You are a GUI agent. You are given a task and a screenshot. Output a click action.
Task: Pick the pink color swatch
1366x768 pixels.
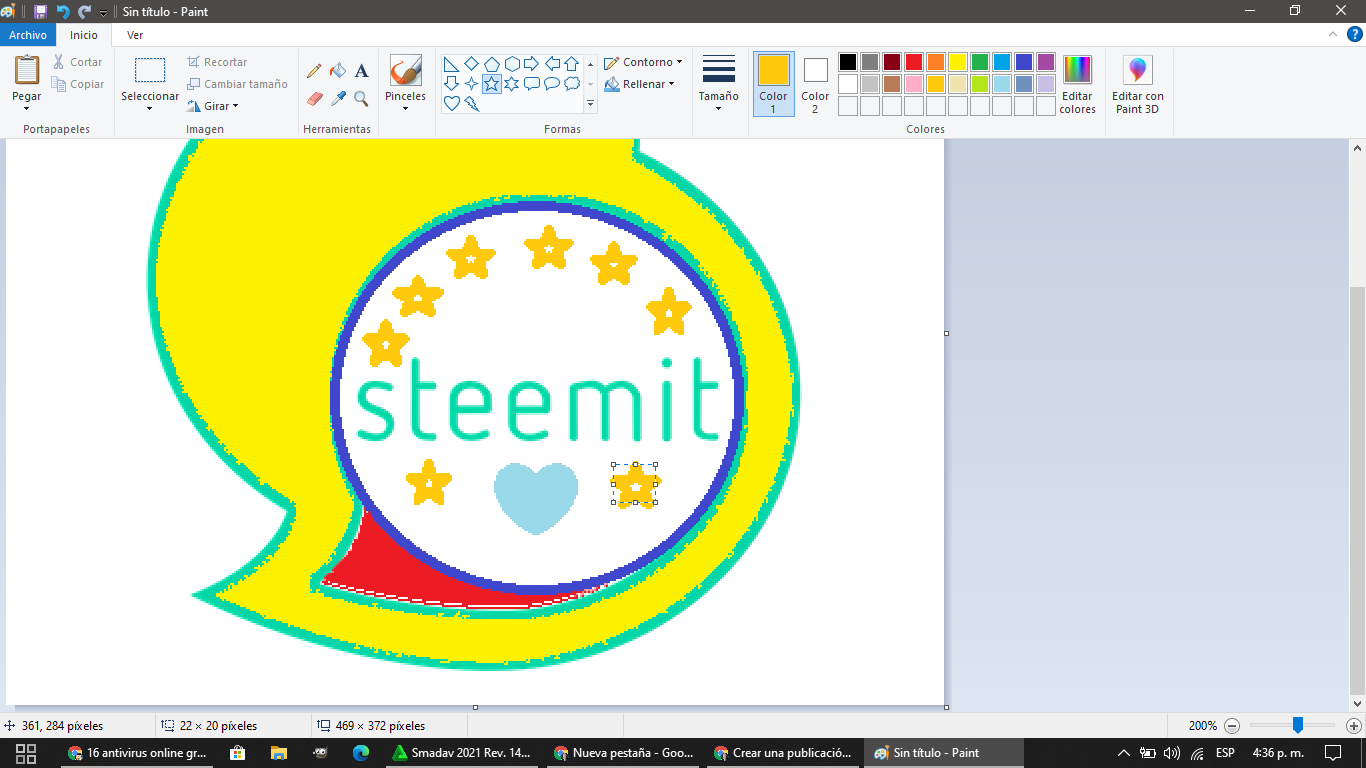click(x=914, y=84)
